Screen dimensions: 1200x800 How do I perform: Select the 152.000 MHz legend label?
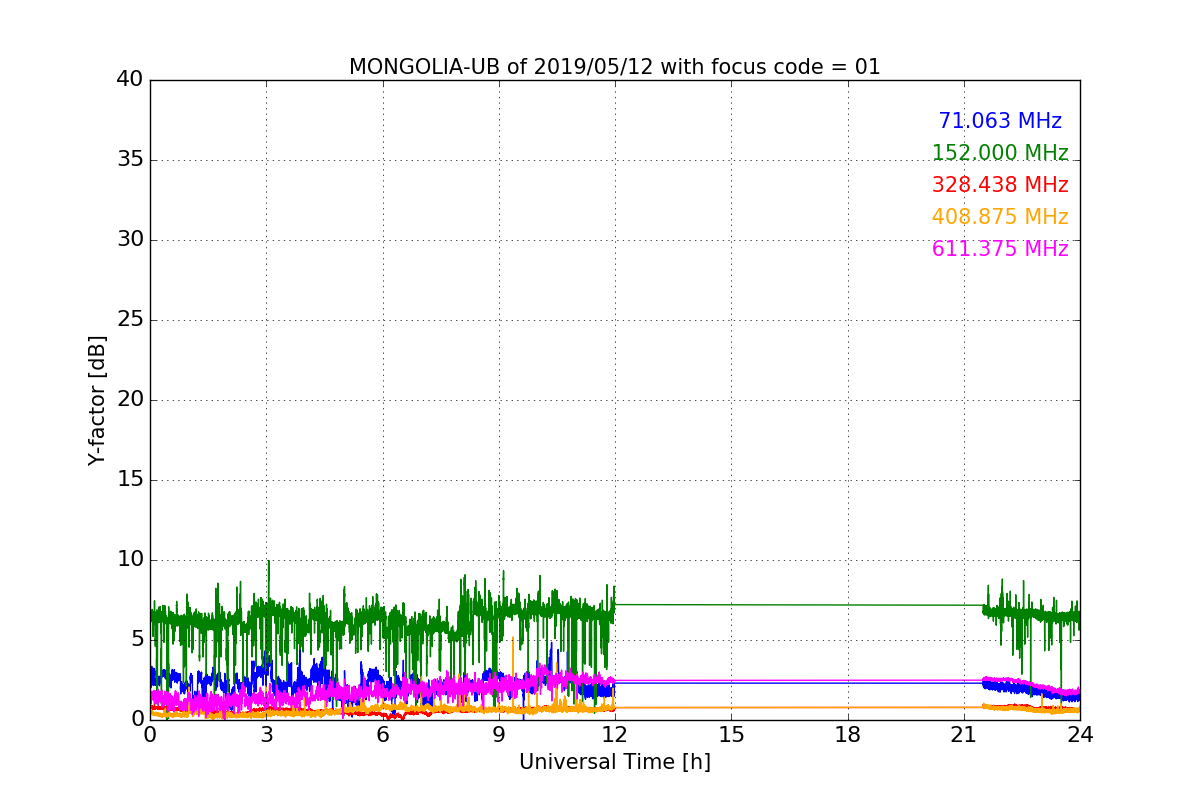(x=1000, y=153)
